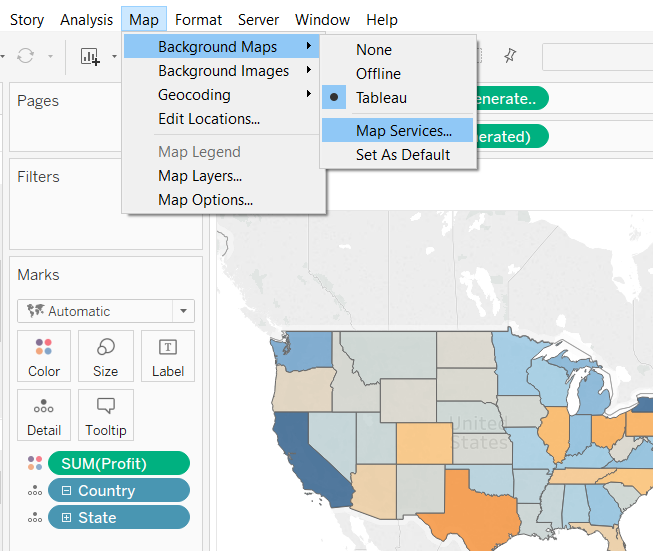Open the Automatic mark type dropdown
The image size is (653, 551).
tap(106, 311)
